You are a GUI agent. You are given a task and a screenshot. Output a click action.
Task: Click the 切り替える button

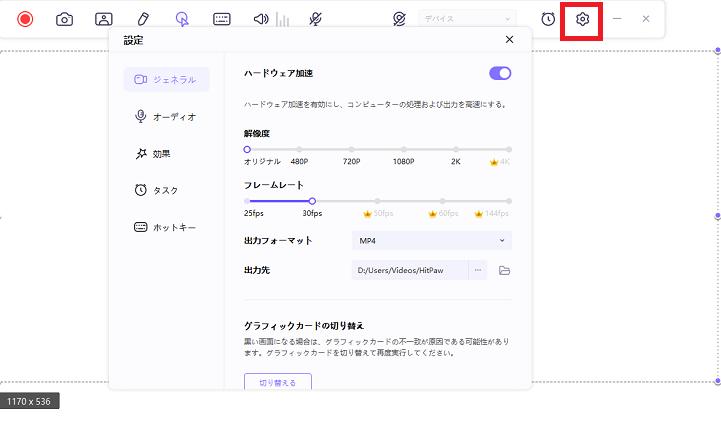(278, 382)
